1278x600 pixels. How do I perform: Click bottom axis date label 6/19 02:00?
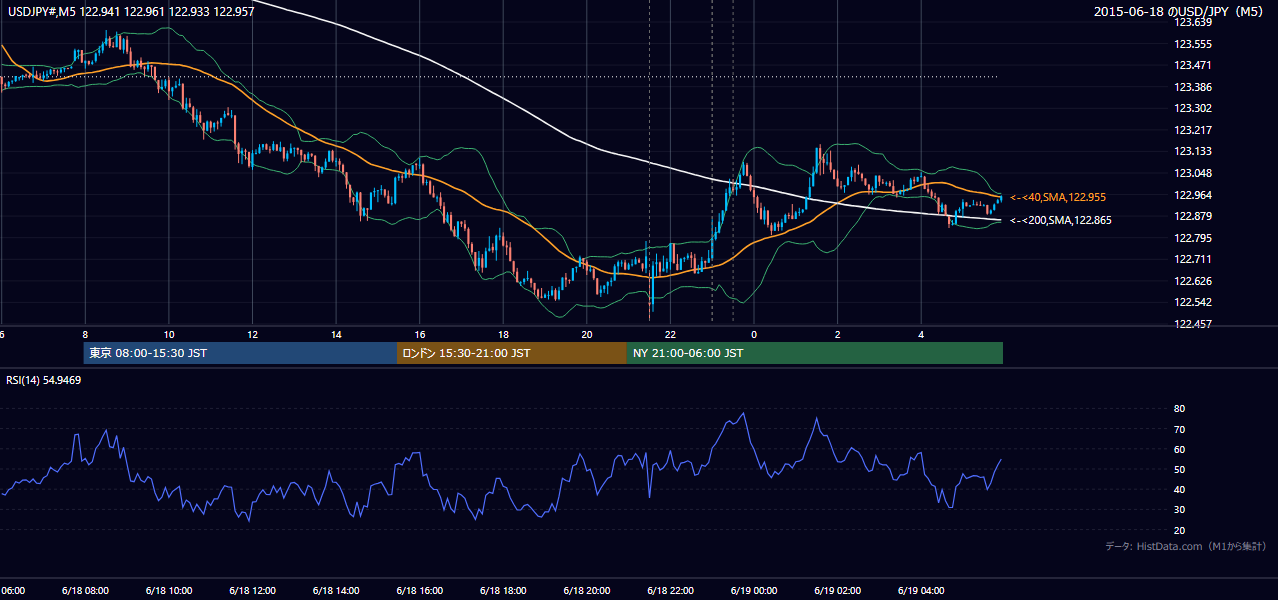pos(837,590)
